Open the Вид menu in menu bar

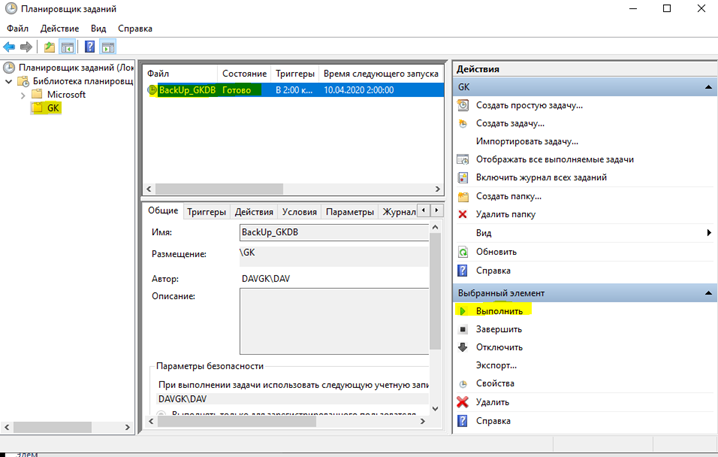[x=98, y=28]
